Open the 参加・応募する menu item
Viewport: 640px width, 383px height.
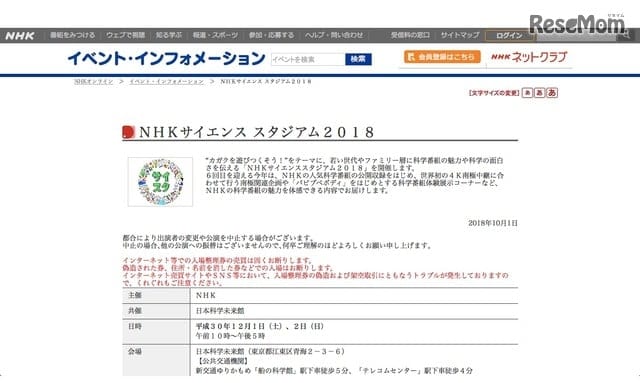[x=271, y=36]
